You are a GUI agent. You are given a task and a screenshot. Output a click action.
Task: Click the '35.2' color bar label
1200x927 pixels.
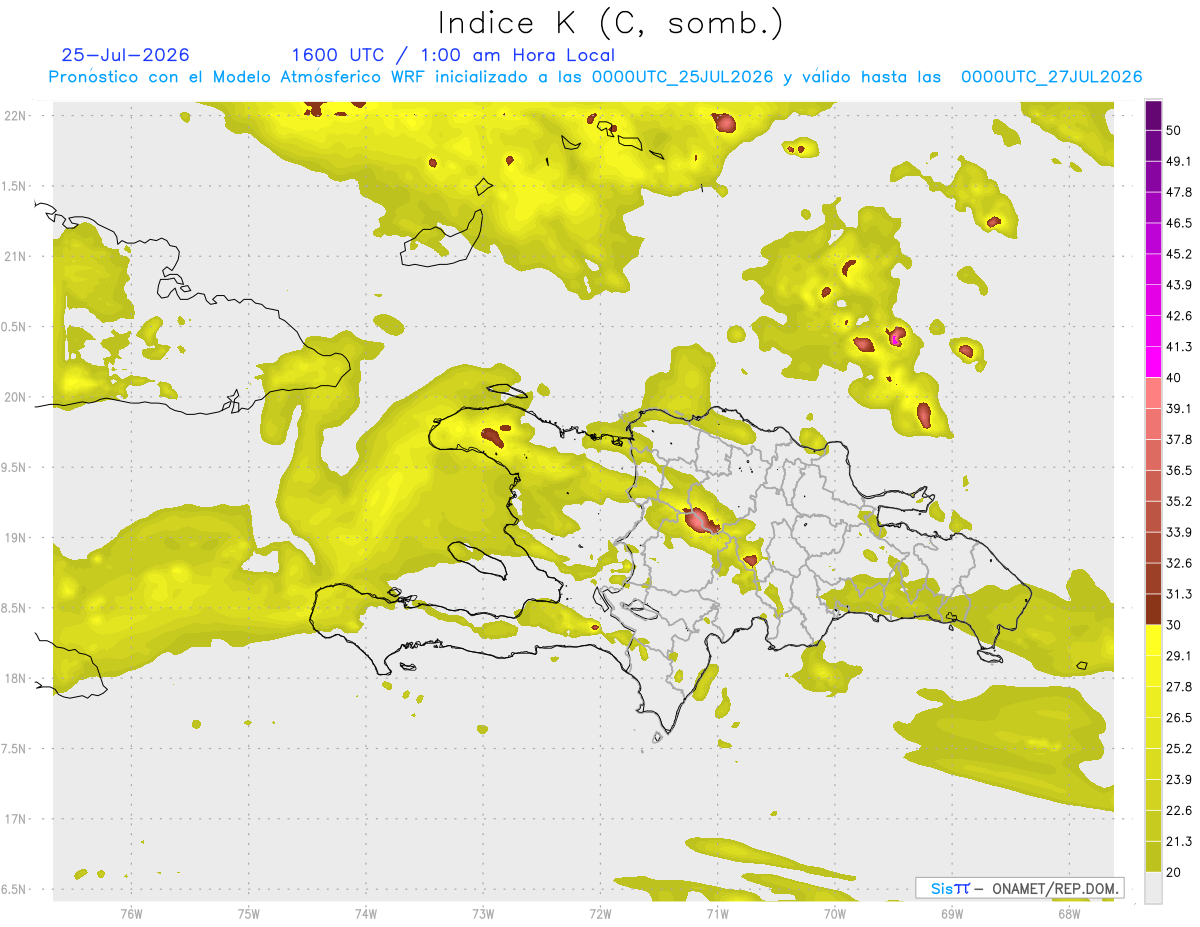(1178, 501)
